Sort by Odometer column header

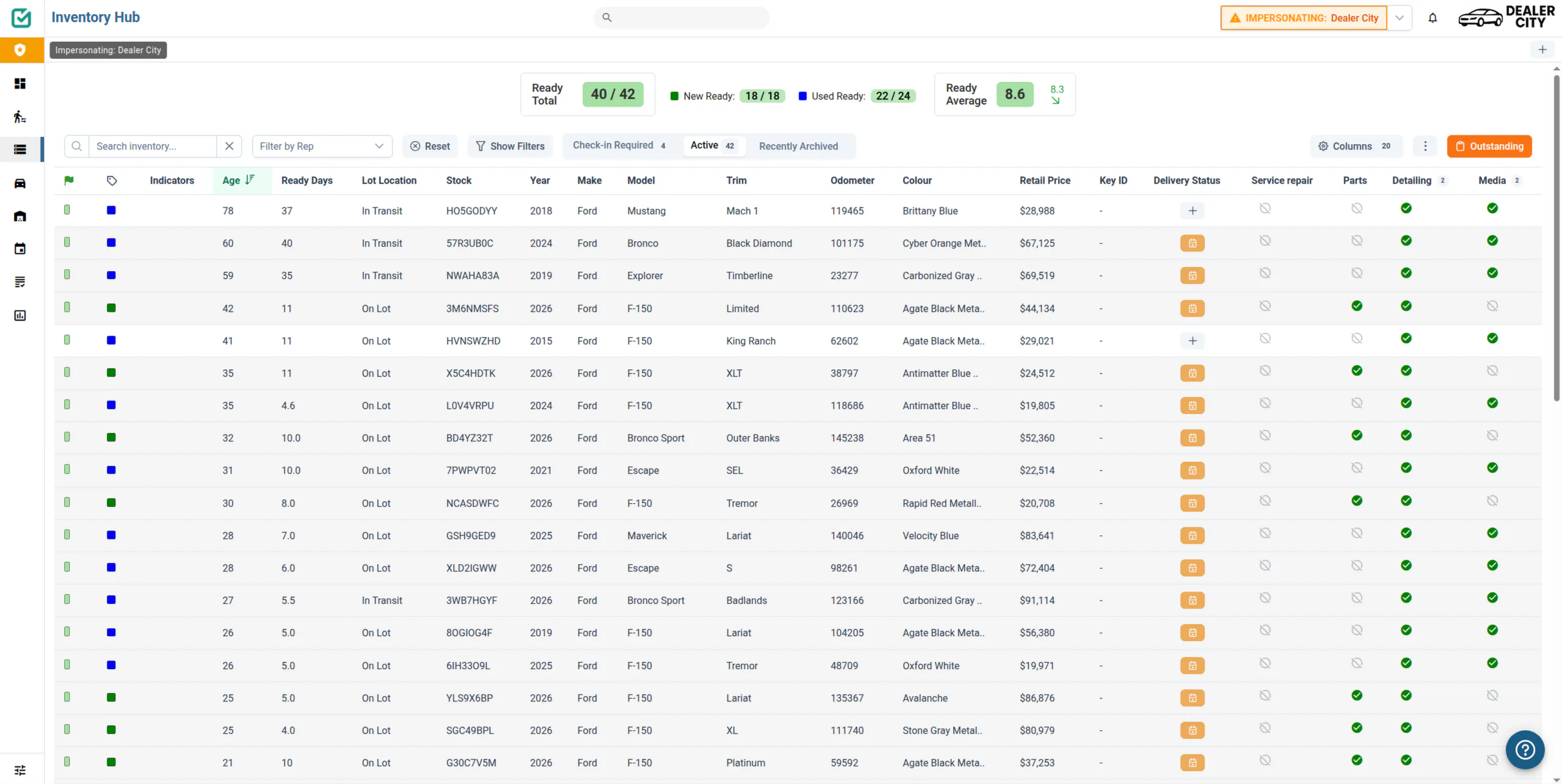[x=852, y=180]
